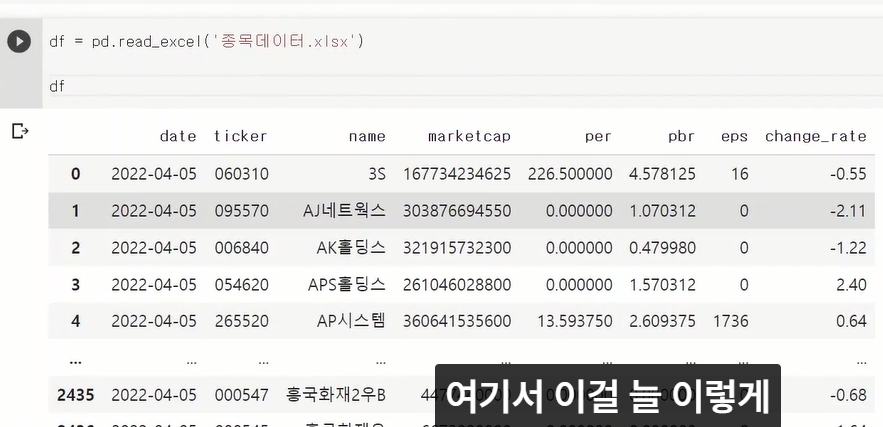Click pbr value 0.479980
The image size is (883, 427).
point(662,248)
